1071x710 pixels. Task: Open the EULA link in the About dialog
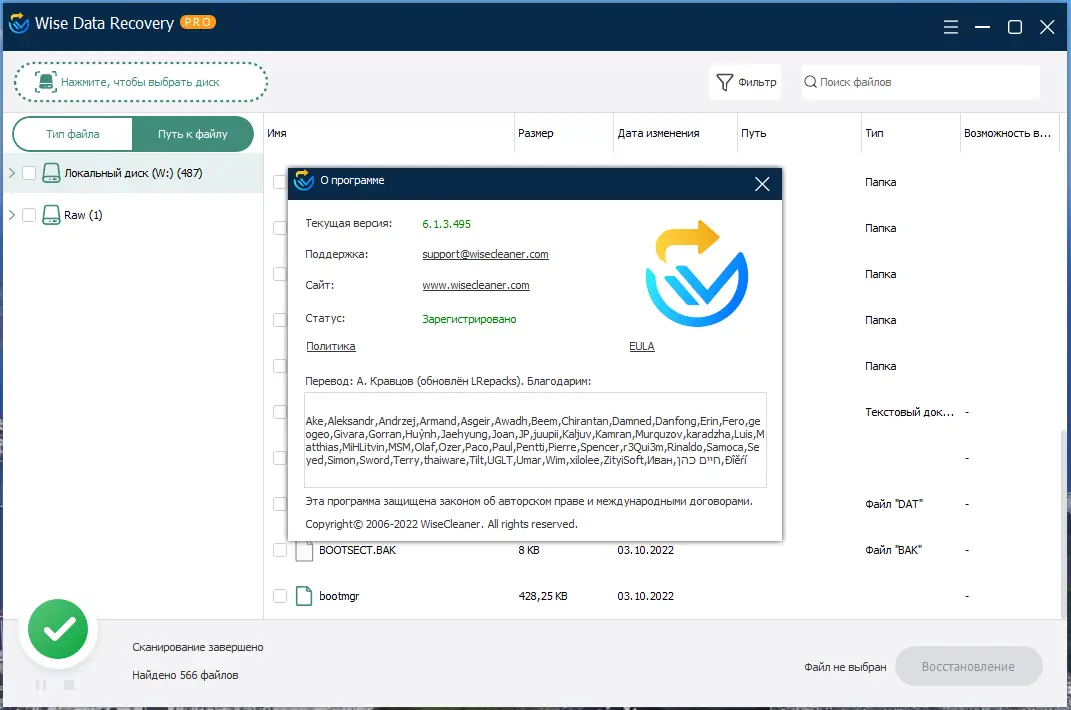tap(641, 346)
